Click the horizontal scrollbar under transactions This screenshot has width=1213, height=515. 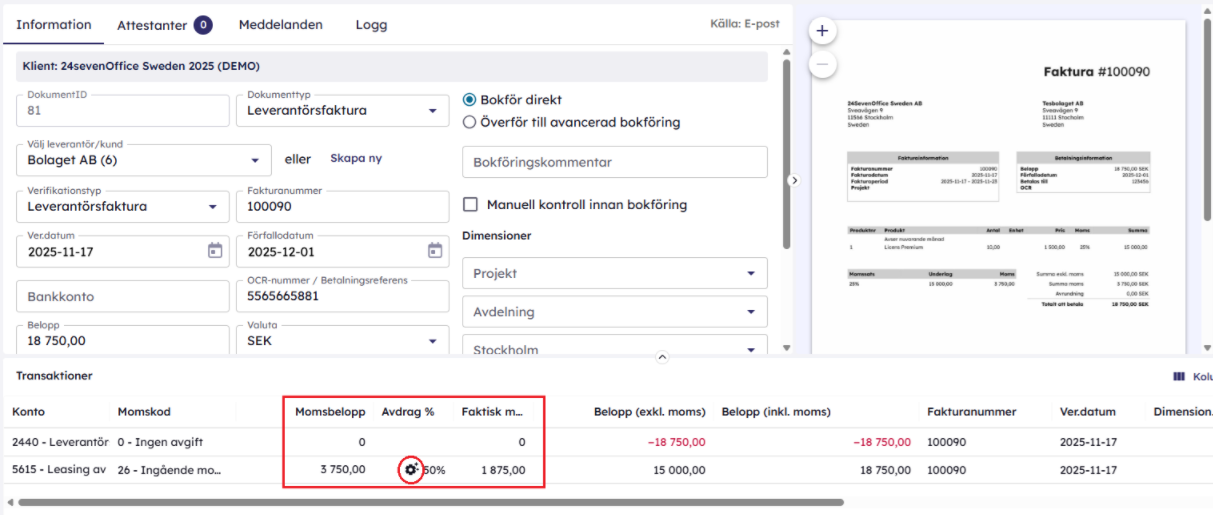430,502
